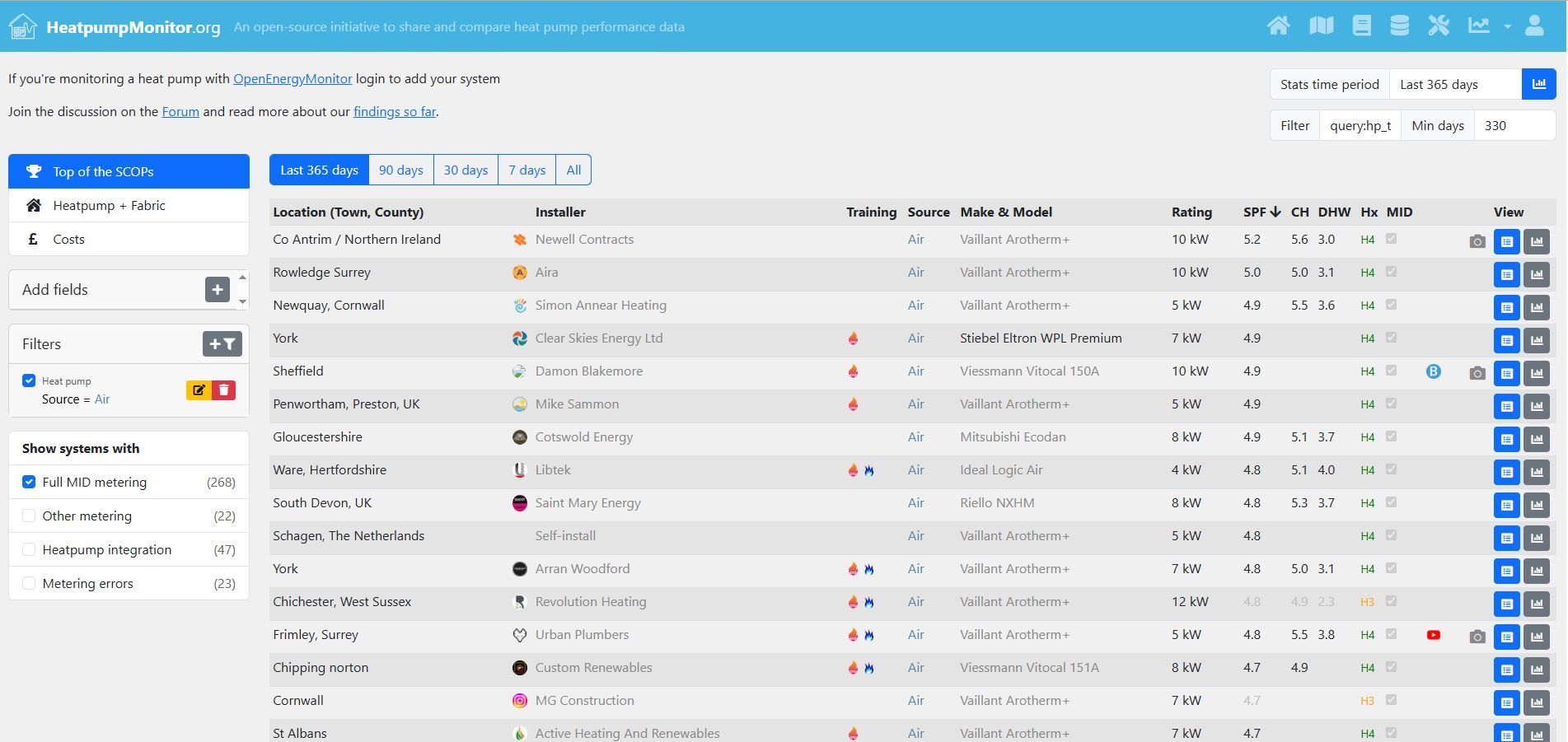
Task: View chart for Penwortham, Preston row
Action: point(1537,406)
